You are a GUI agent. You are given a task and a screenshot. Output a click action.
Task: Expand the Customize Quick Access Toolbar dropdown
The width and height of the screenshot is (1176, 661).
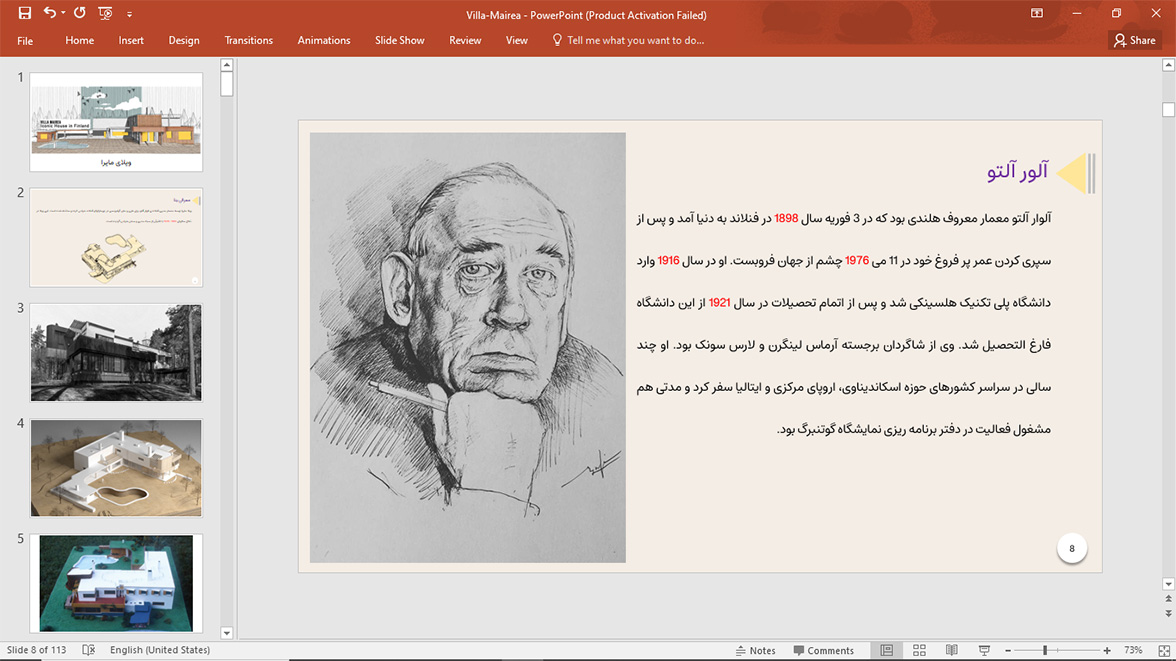coord(129,14)
